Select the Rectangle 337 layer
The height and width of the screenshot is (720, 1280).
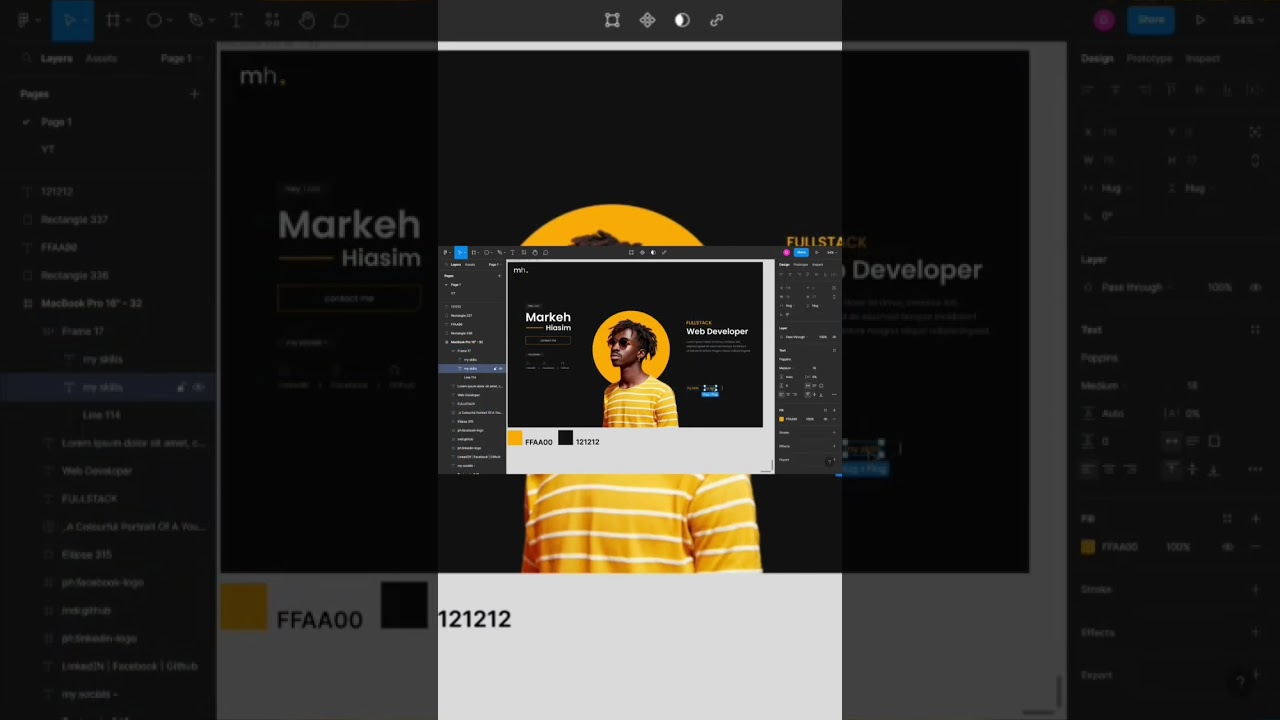tap(74, 219)
